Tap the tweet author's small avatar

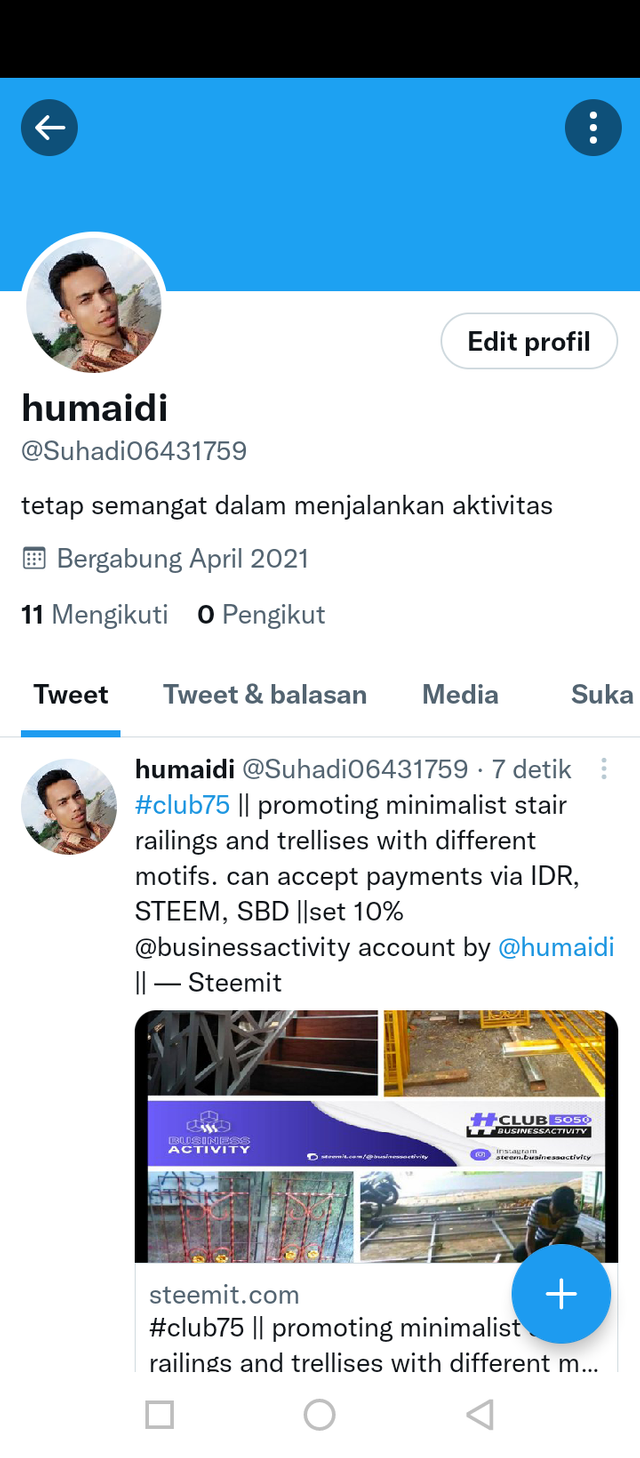[69, 806]
